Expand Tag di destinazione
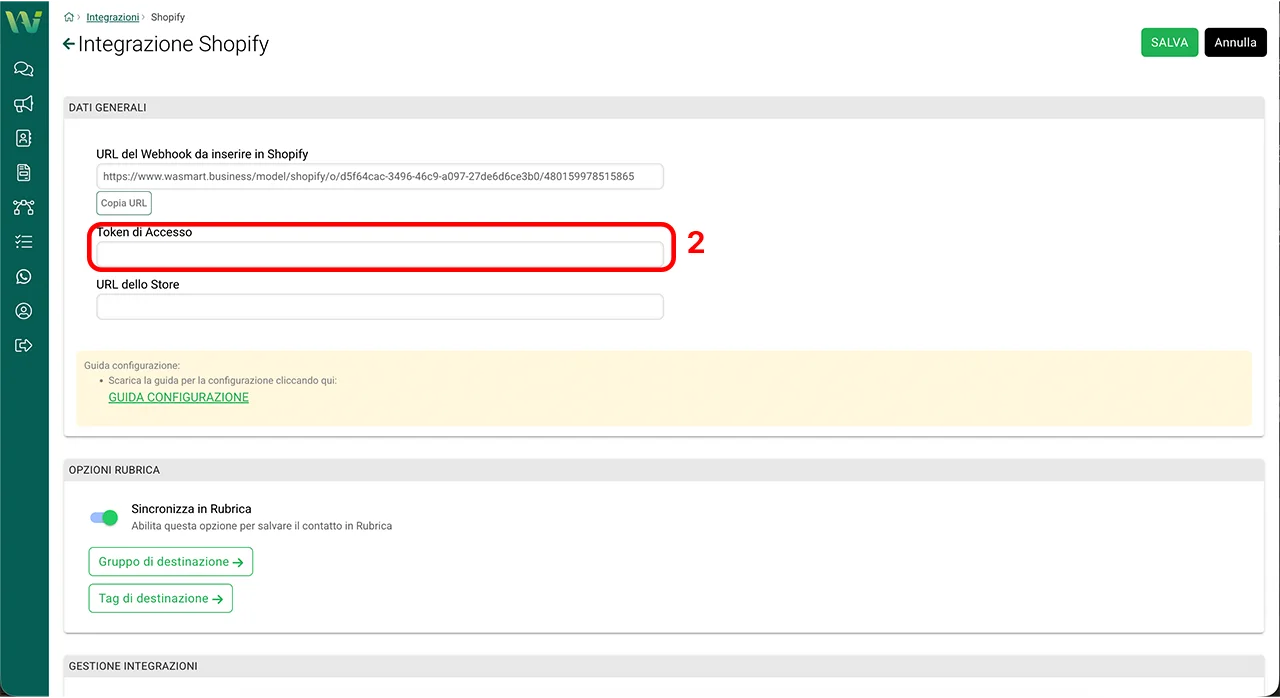 coord(161,599)
